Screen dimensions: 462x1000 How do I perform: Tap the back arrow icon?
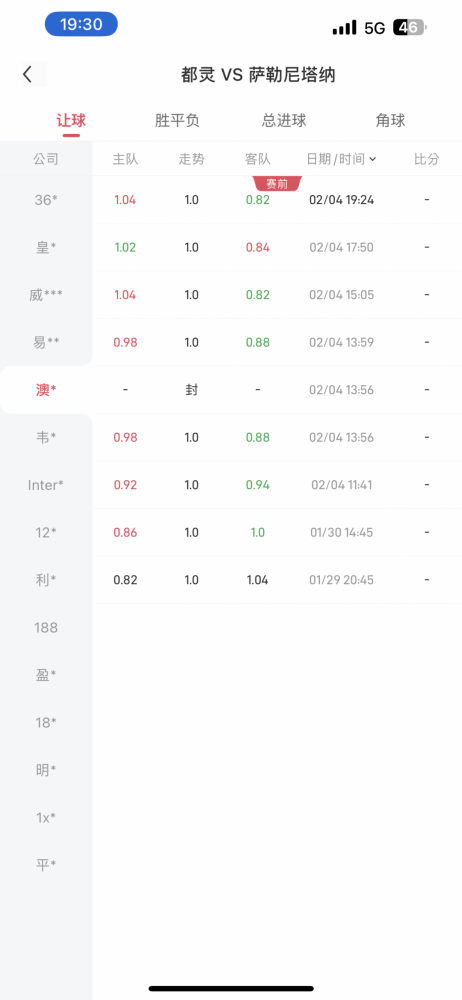(27, 75)
